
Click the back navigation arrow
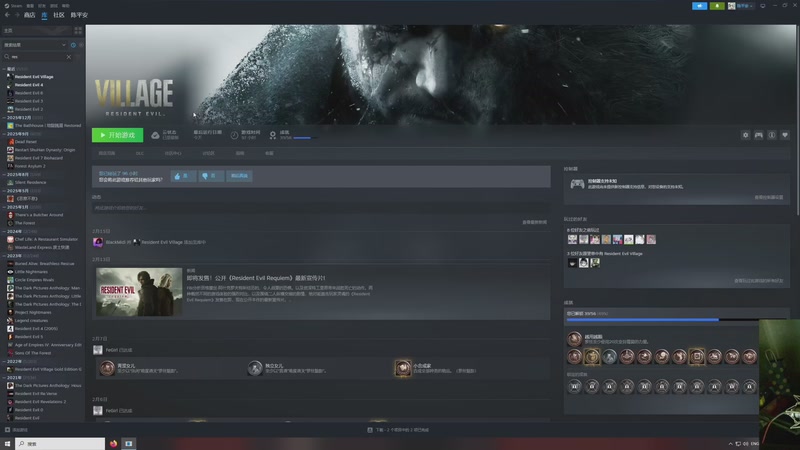[7, 15]
